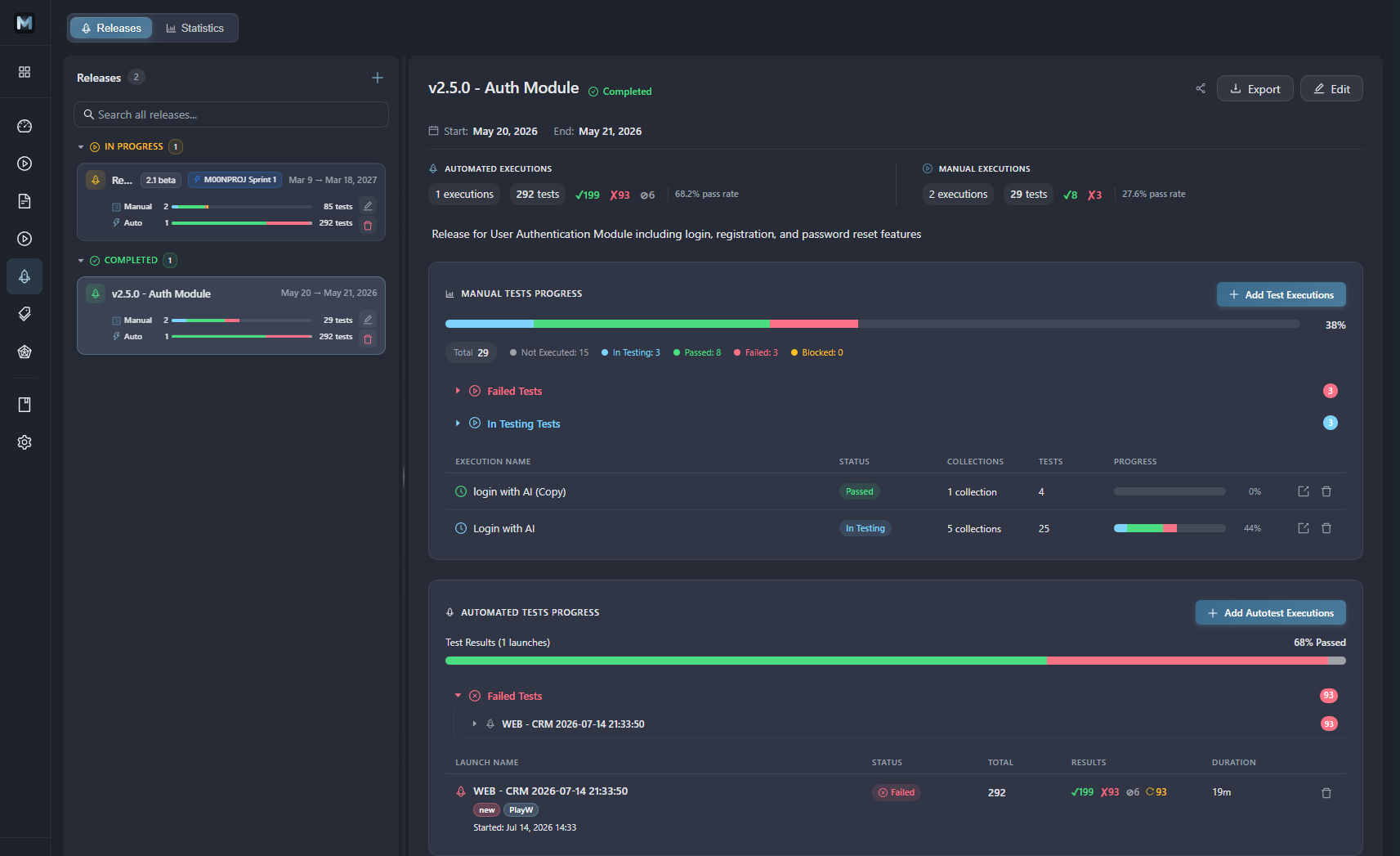Image resolution: width=1400 pixels, height=856 pixels.
Task: Add a new release with plus icon
Action: point(378,78)
